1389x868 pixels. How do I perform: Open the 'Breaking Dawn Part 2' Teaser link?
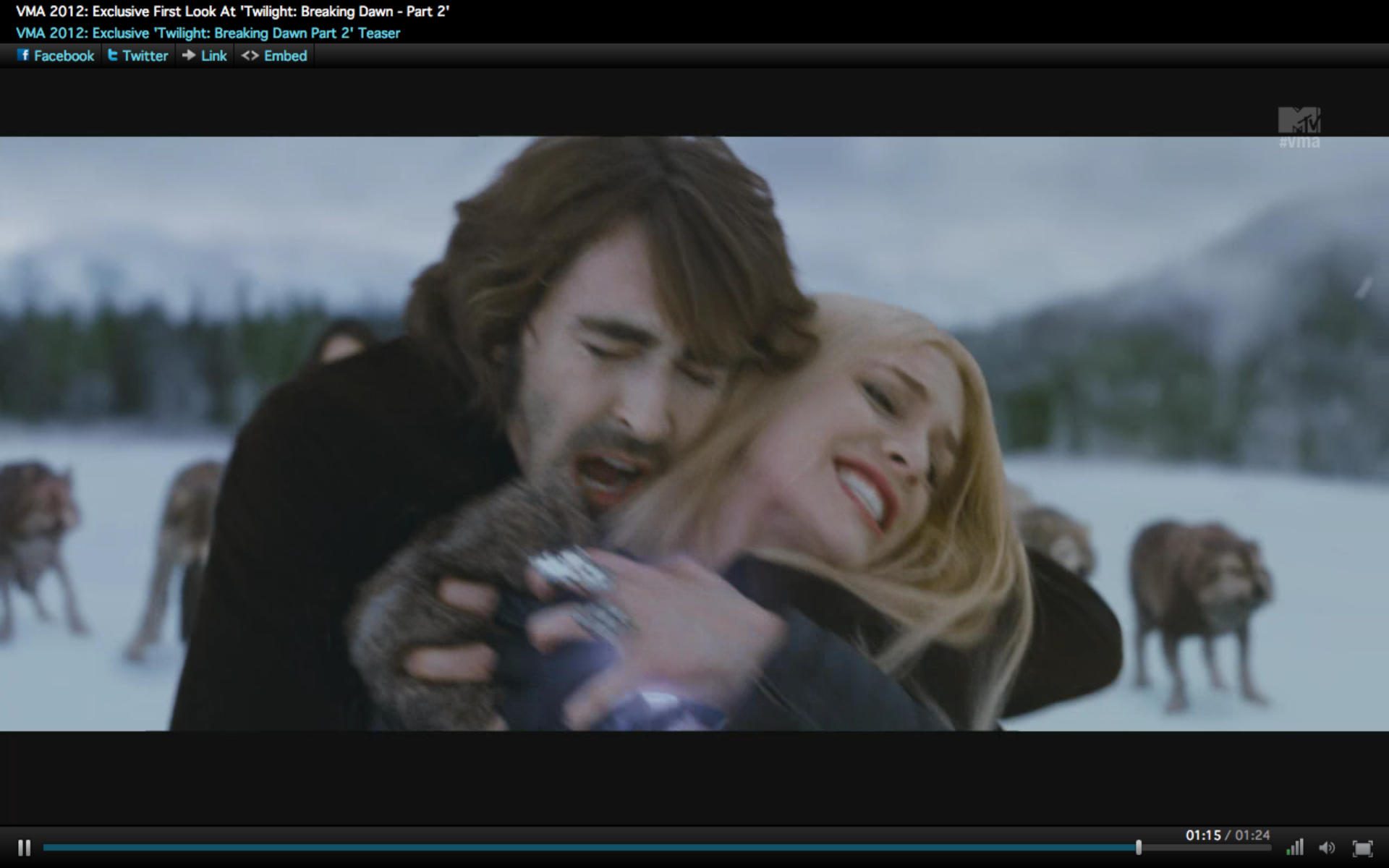click(x=208, y=33)
